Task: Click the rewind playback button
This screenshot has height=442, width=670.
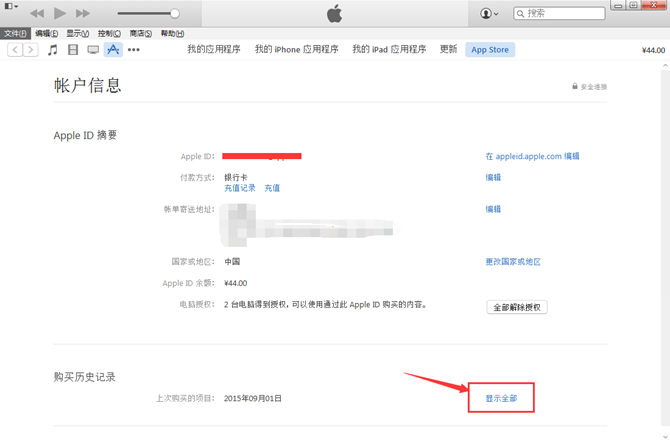Action: (37, 13)
